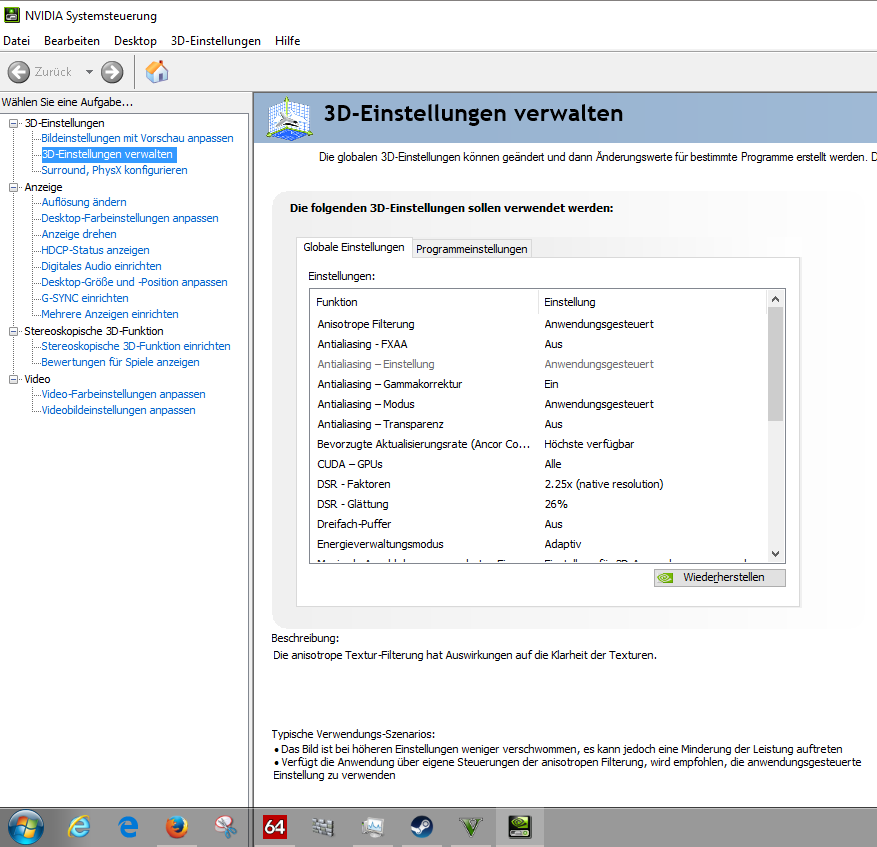Open Steam from the taskbar
This screenshot has height=847, width=877.
click(421, 827)
